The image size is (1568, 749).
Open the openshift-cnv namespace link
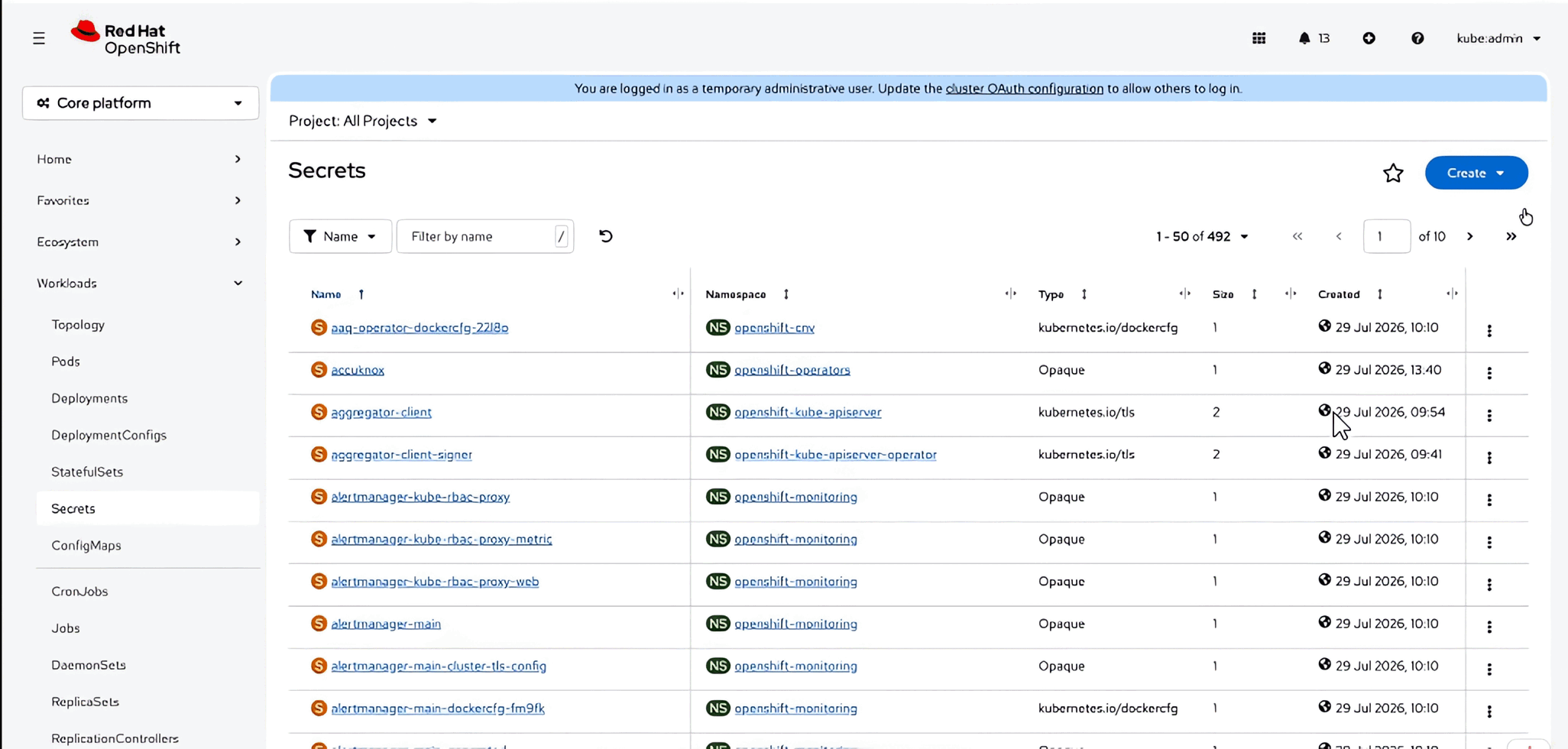(x=774, y=328)
